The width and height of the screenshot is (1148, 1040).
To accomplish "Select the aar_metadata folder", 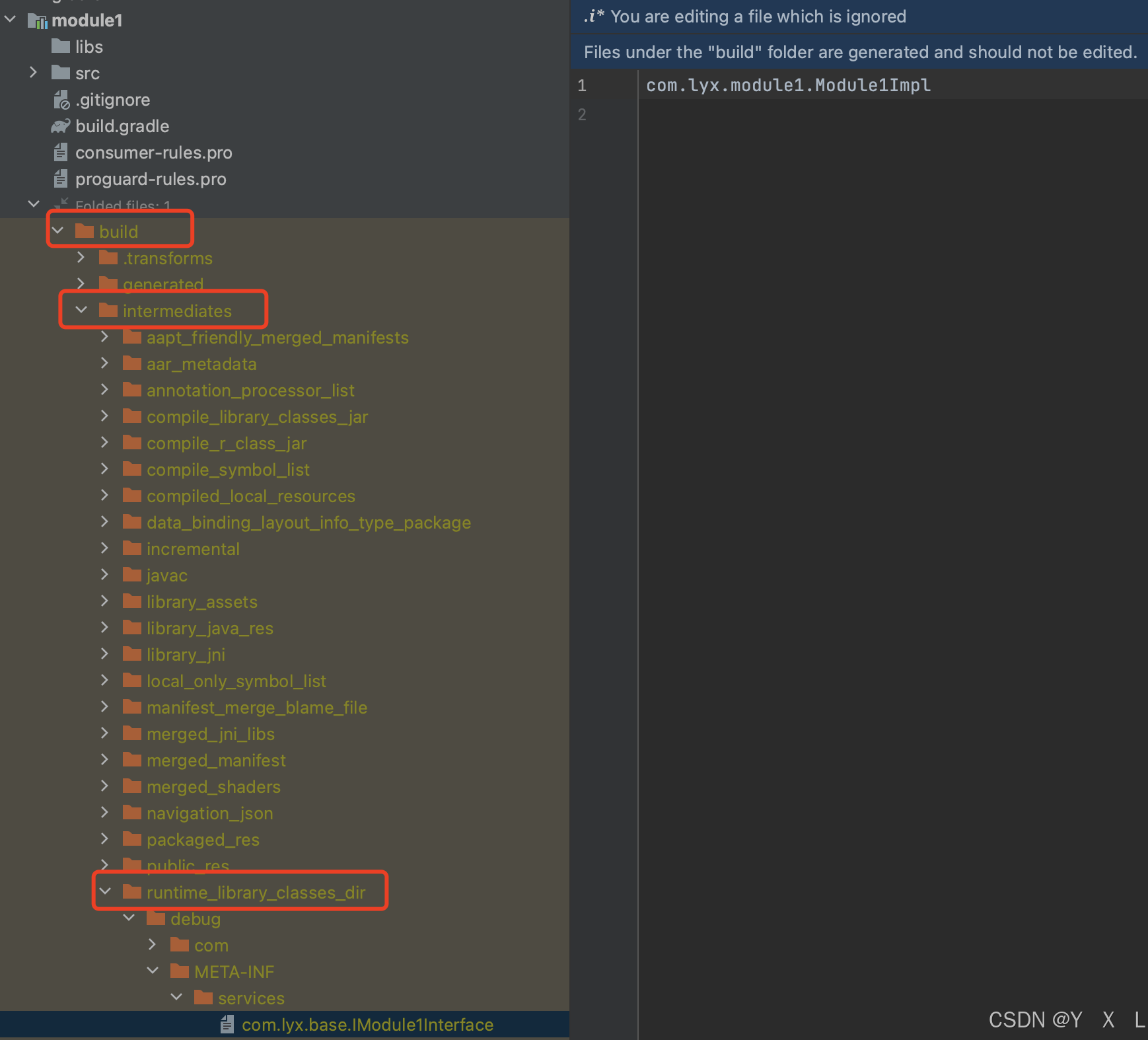I will tap(201, 363).
